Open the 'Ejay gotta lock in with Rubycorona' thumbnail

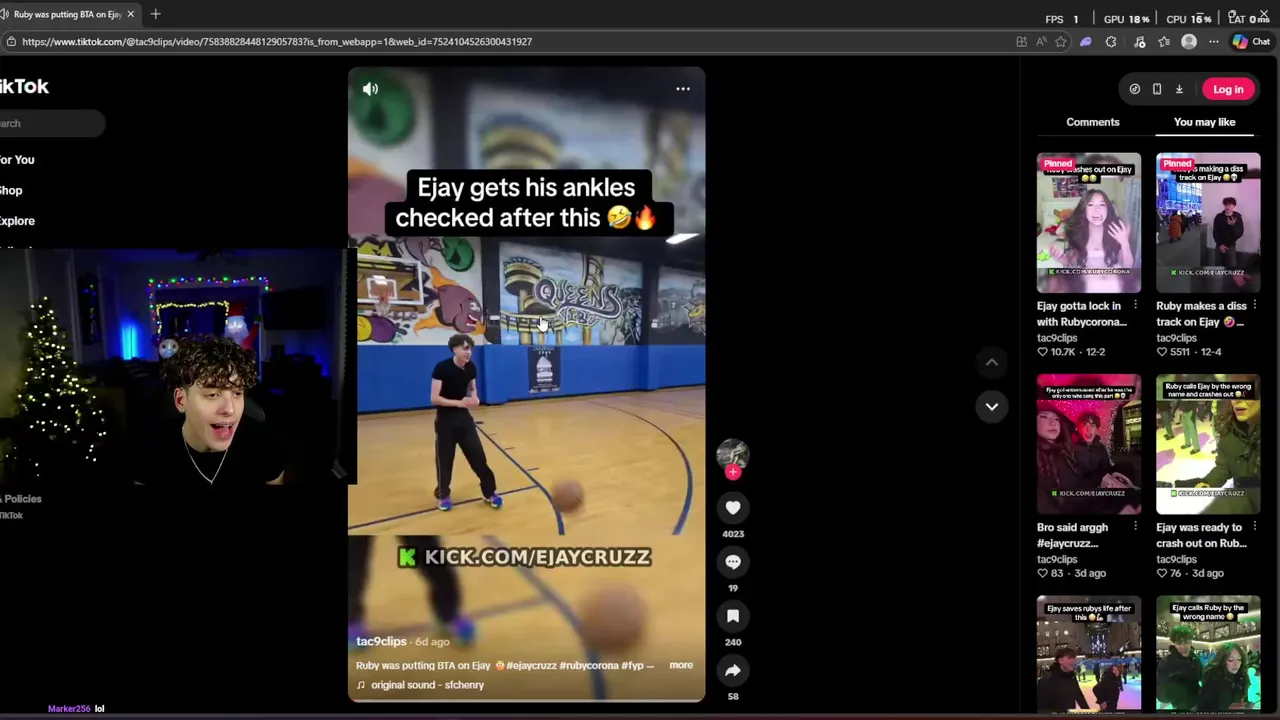click(x=1089, y=223)
